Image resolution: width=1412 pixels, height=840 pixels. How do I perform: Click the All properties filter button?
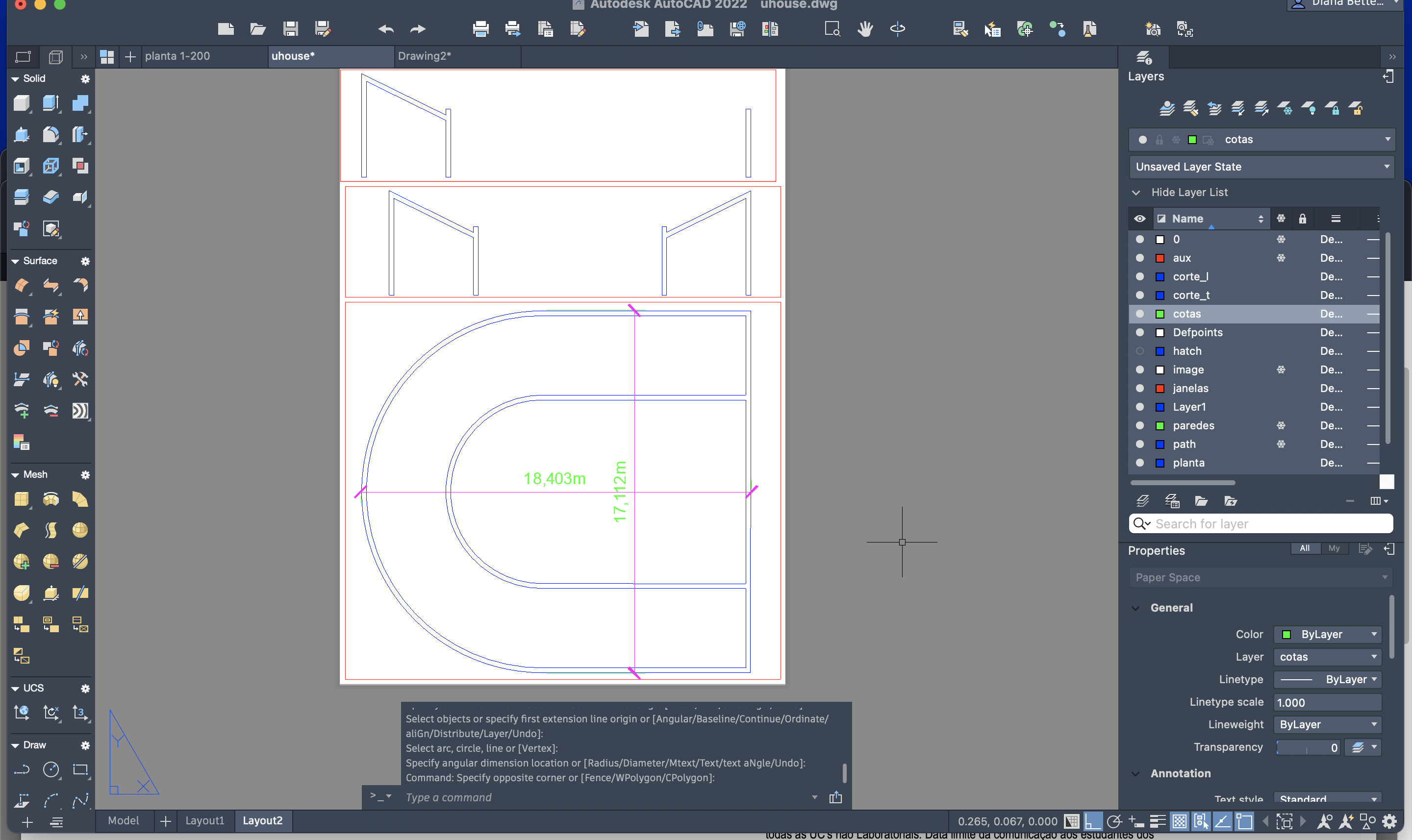[1305, 548]
